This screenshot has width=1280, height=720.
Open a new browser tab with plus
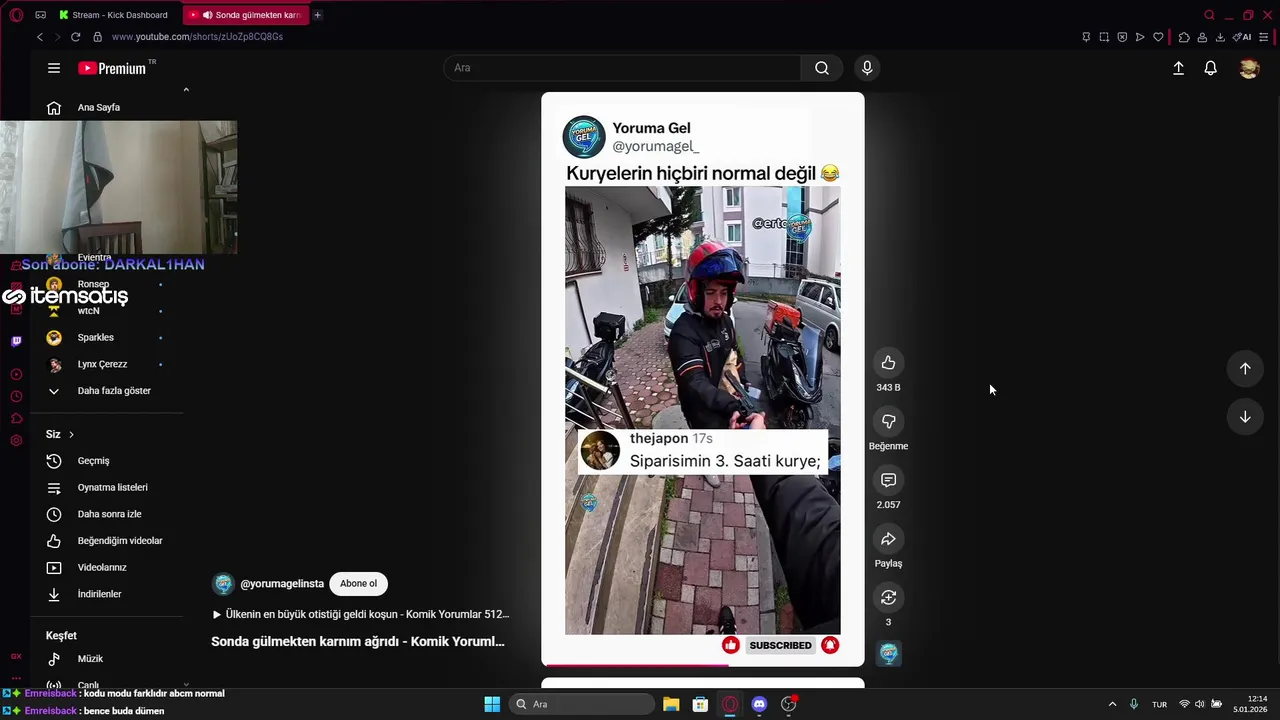[318, 15]
